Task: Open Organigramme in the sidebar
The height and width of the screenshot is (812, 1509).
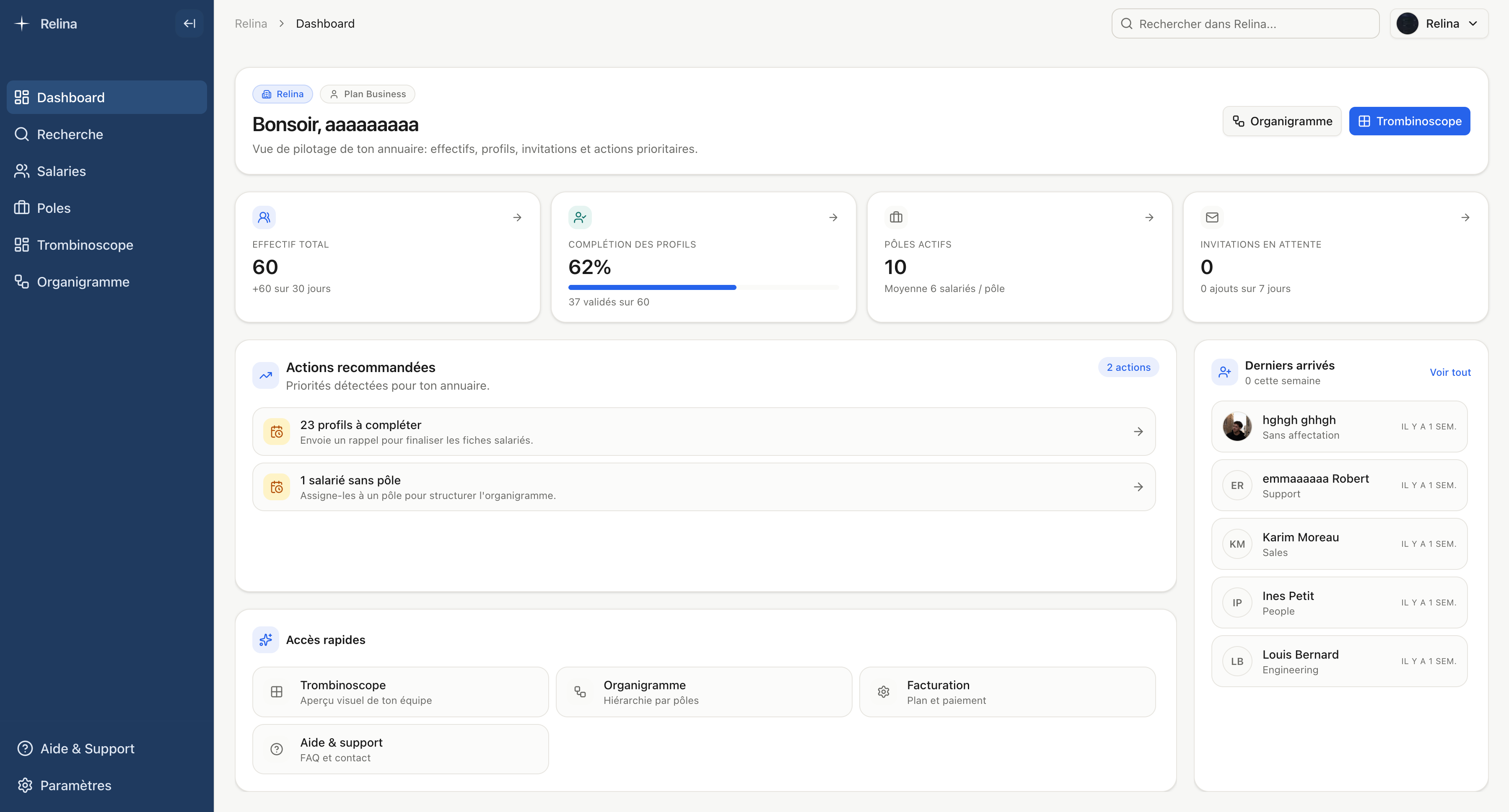Action: pos(106,282)
